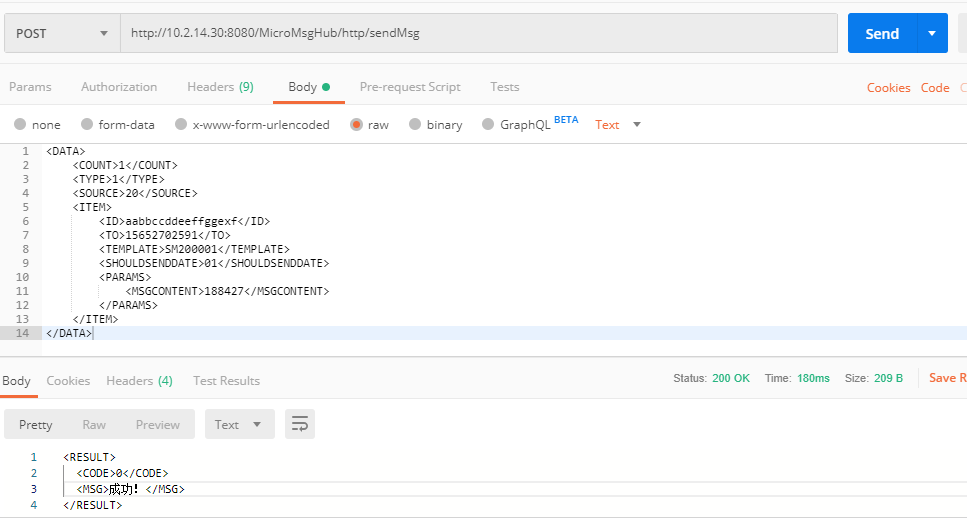Image resolution: width=967 pixels, height=518 pixels.
Task: Click the request URL input field
Action: 478,33
